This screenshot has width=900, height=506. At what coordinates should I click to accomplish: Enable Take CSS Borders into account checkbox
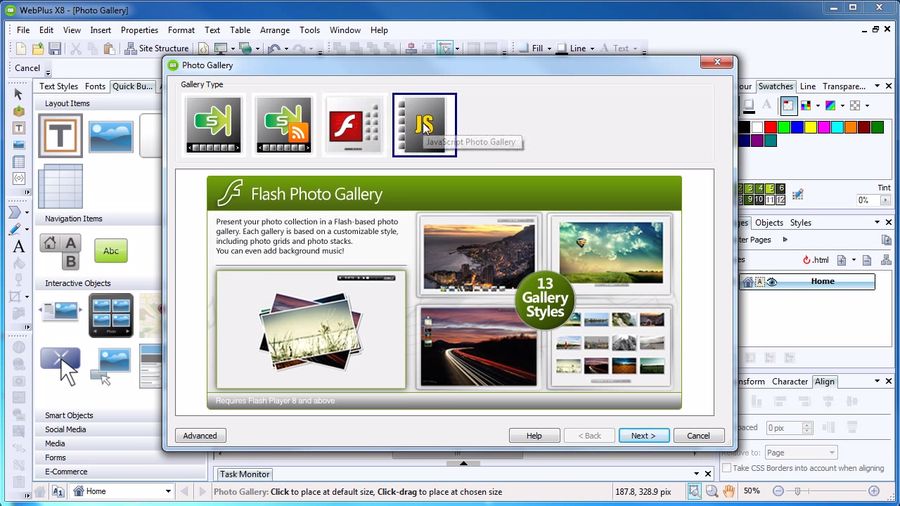tap(727, 468)
